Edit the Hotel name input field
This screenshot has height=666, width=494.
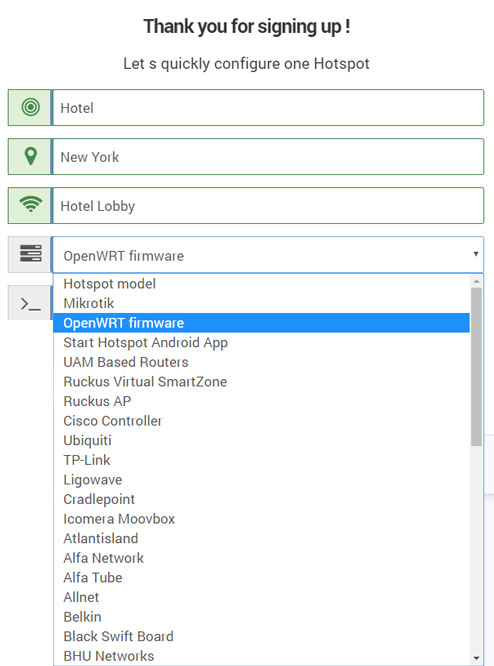click(268, 107)
